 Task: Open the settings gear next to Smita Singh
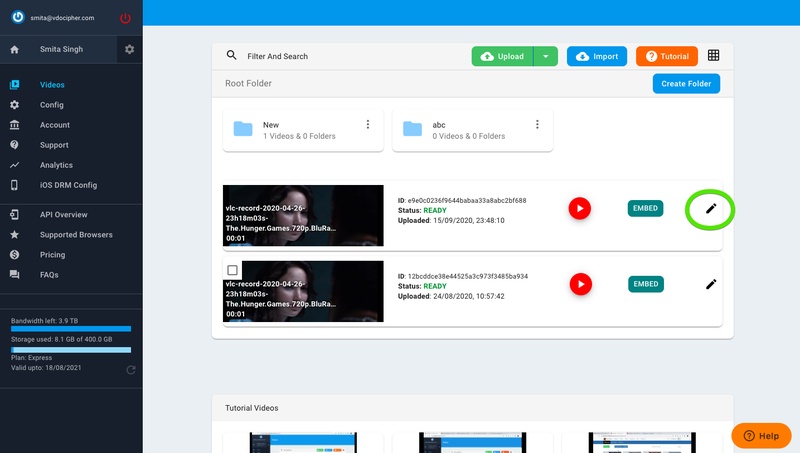pyautogui.click(x=130, y=49)
